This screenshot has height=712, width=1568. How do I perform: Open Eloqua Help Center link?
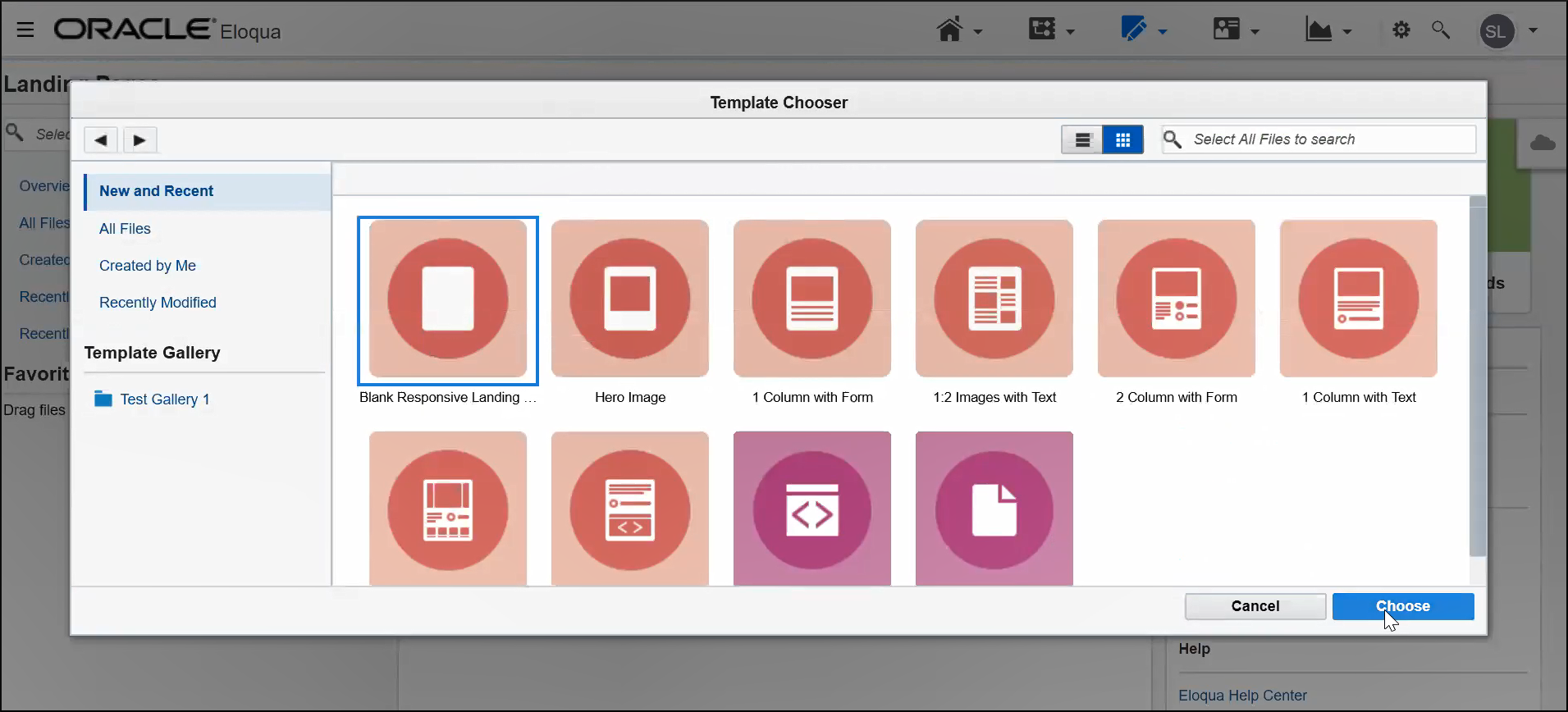coord(1242,696)
